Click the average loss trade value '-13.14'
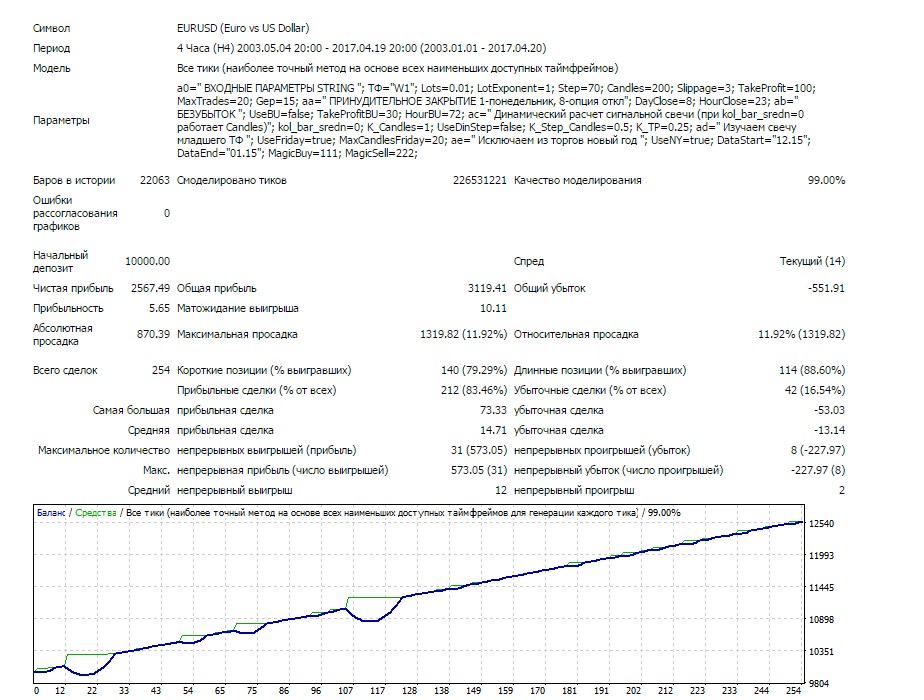The image size is (924, 700). pos(829,430)
